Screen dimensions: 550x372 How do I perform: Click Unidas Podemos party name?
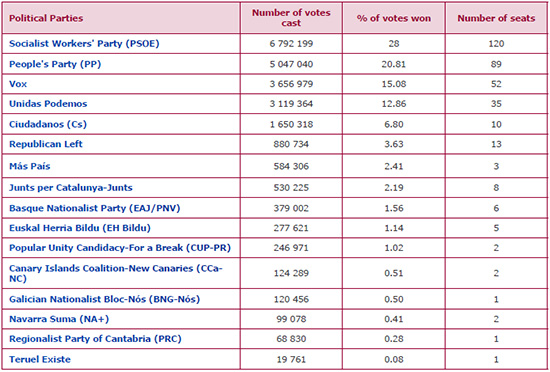tap(48, 104)
